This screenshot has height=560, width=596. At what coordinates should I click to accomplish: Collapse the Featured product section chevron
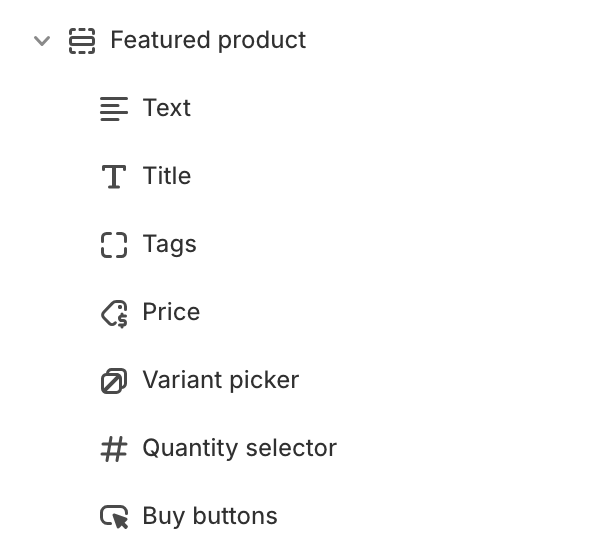pos(42,41)
